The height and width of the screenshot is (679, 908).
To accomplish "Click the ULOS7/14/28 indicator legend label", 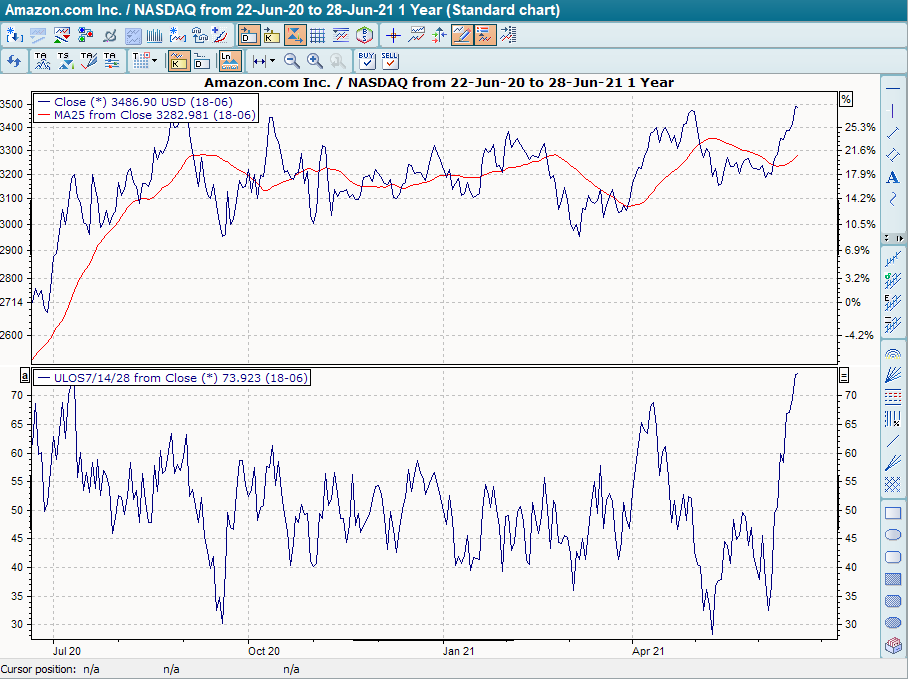I will [172, 378].
